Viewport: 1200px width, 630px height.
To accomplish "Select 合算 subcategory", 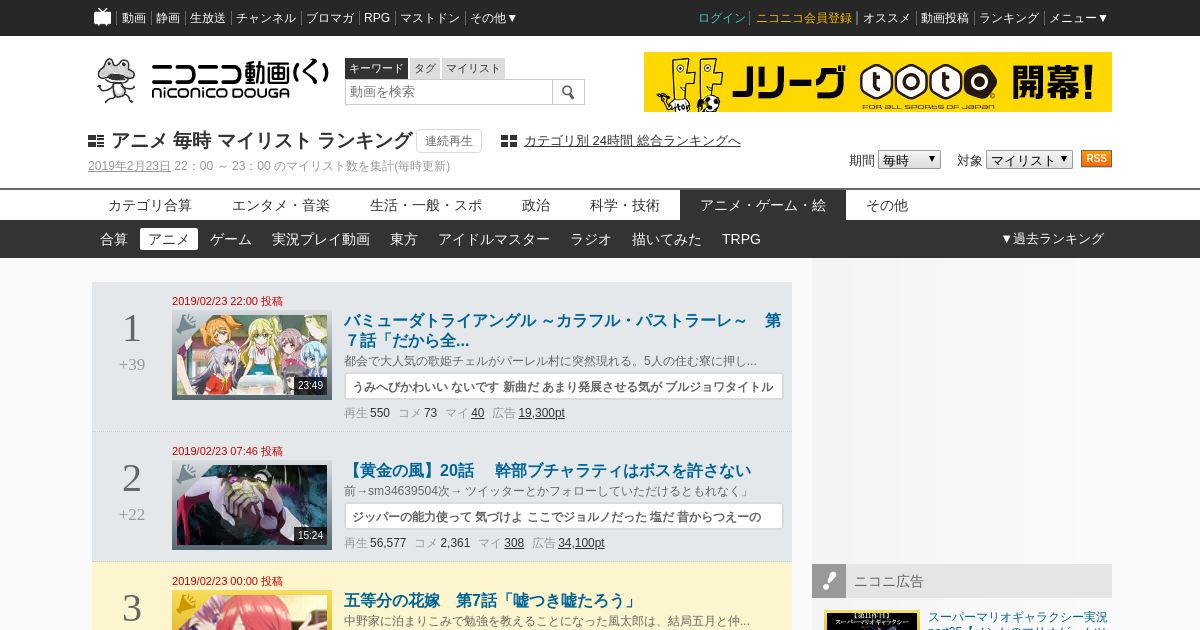I will [114, 239].
